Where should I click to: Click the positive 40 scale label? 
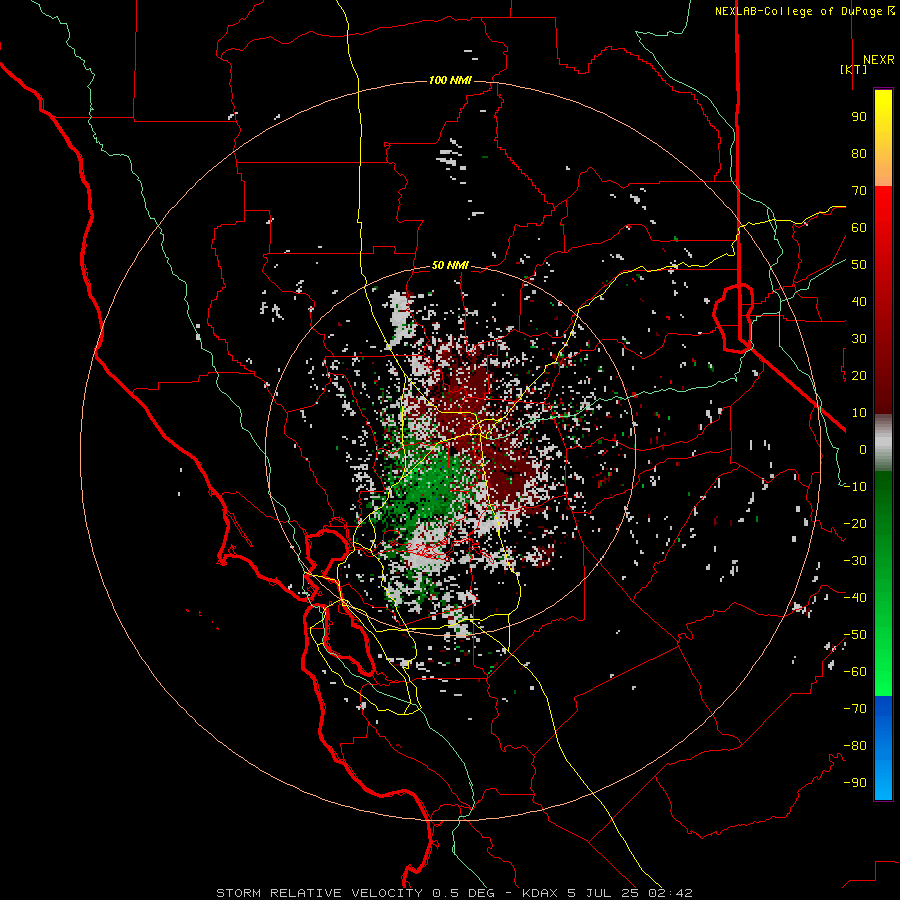[x=859, y=301]
